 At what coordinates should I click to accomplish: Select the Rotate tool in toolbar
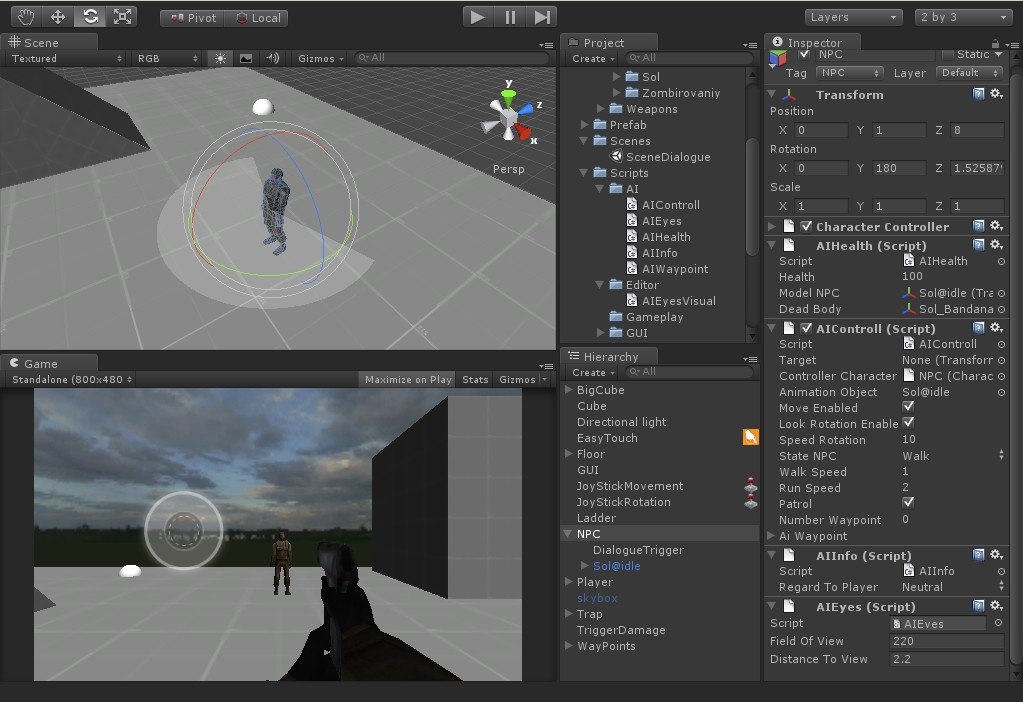point(91,17)
